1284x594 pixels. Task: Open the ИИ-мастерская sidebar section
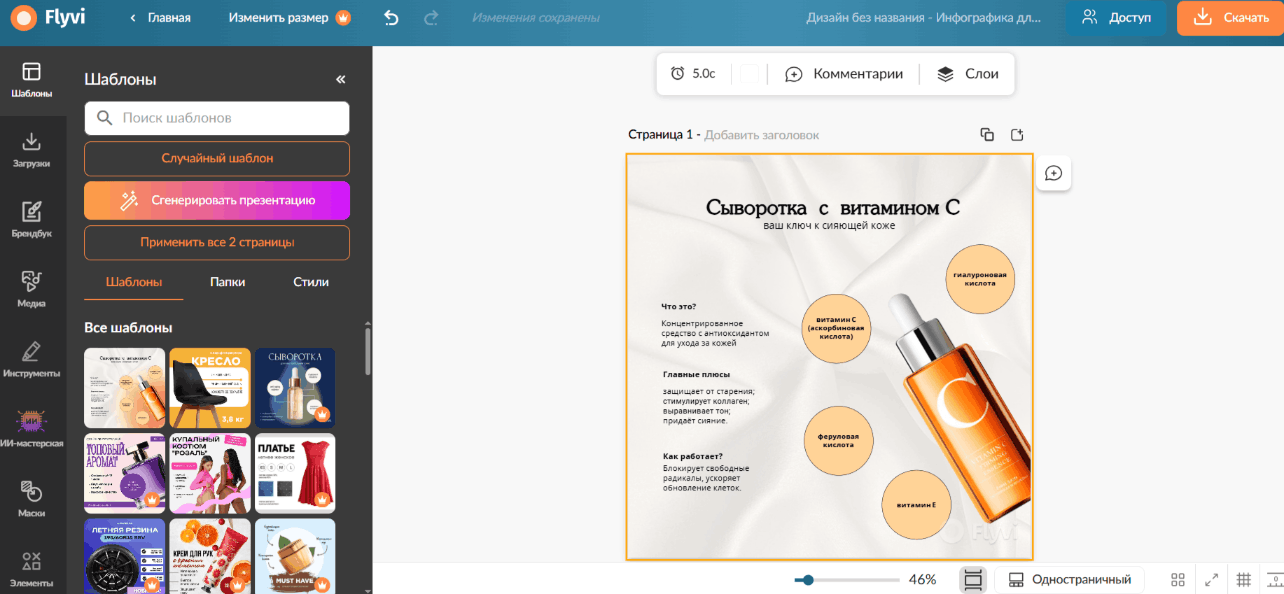pyautogui.click(x=32, y=431)
